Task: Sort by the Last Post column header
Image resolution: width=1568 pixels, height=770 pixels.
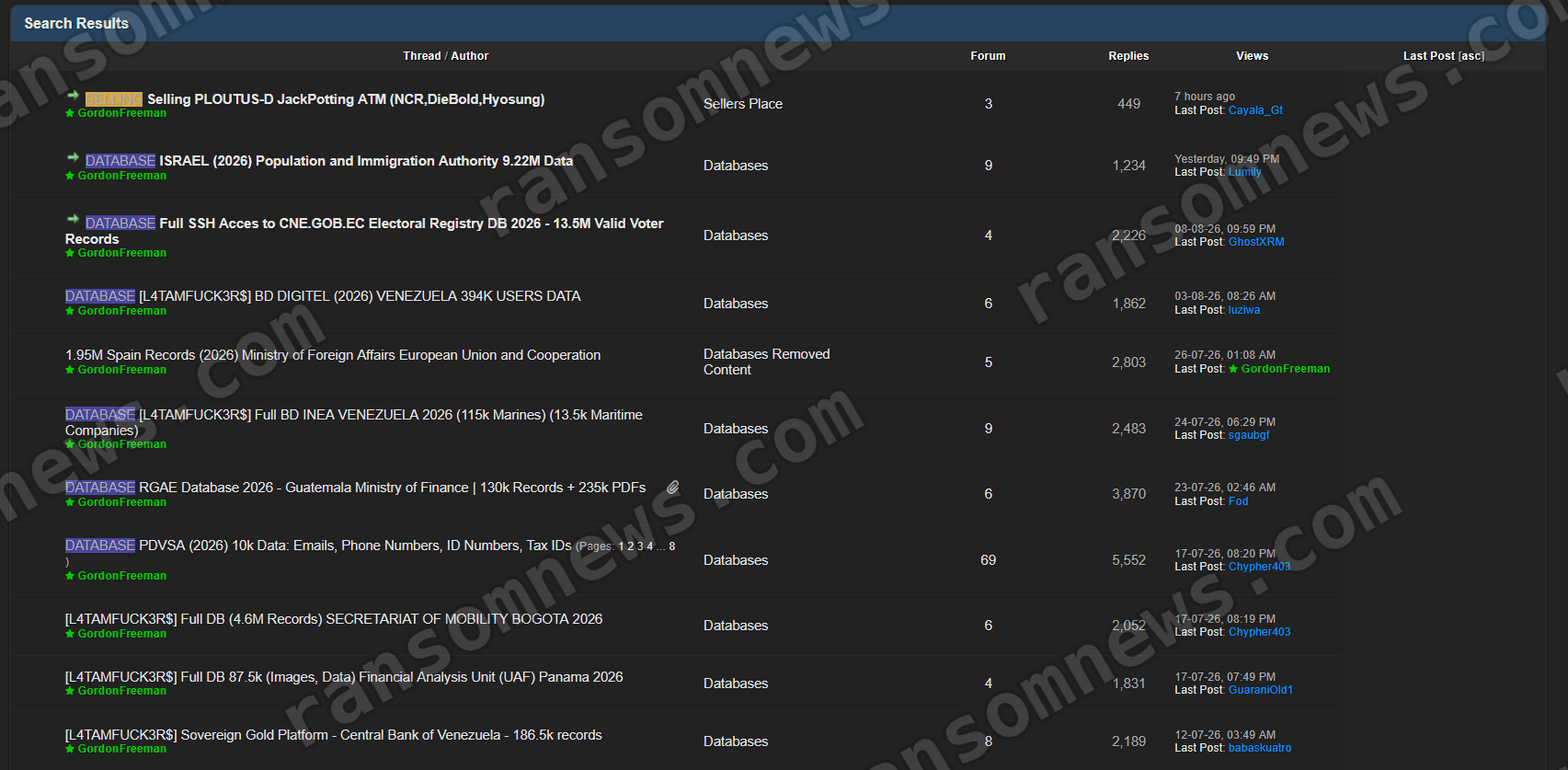Action: click(1429, 56)
